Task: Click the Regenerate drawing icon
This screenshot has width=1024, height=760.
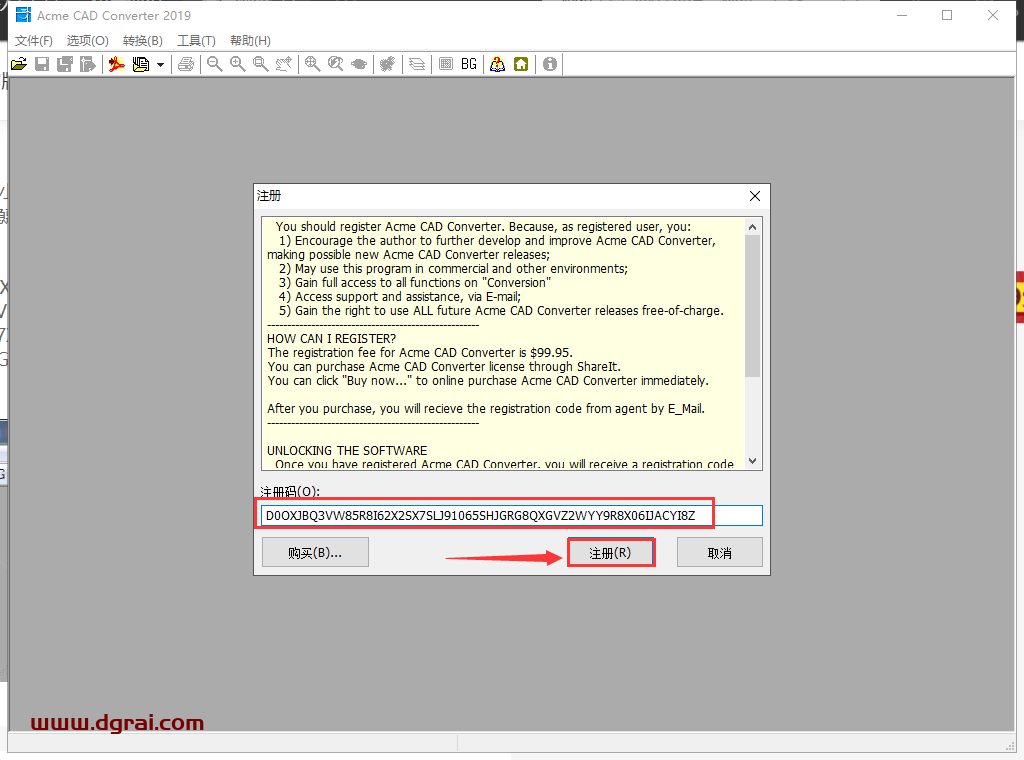Action: pyautogui.click(x=387, y=64)
